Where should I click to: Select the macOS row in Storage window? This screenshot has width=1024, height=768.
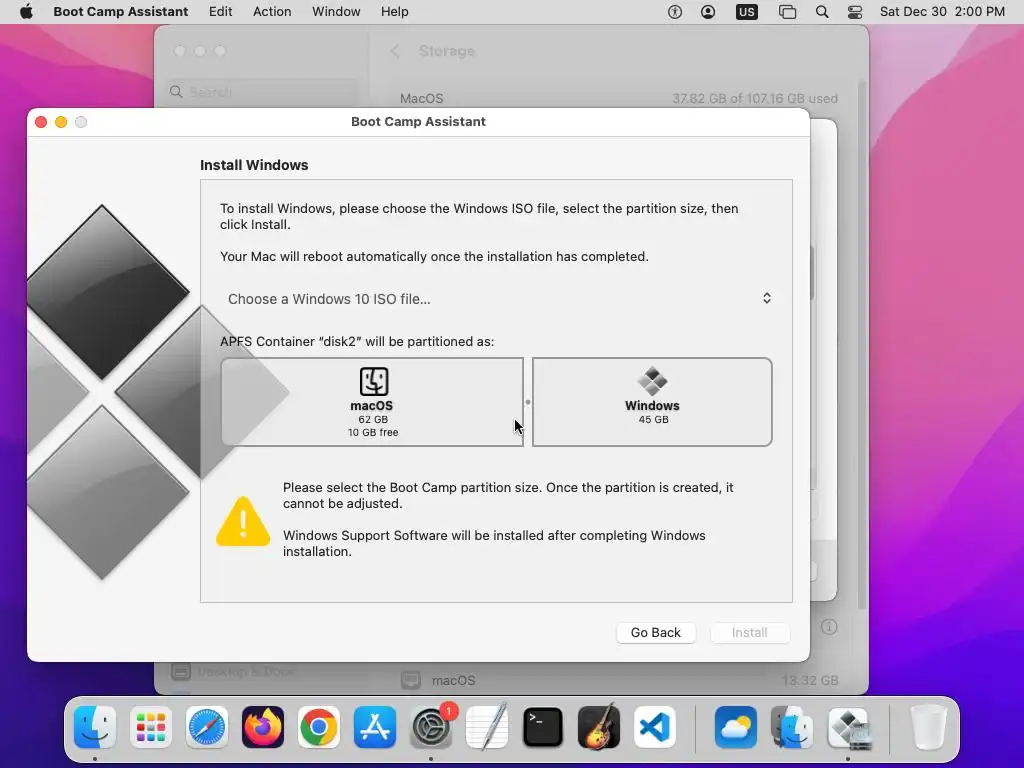coord(619,680)
